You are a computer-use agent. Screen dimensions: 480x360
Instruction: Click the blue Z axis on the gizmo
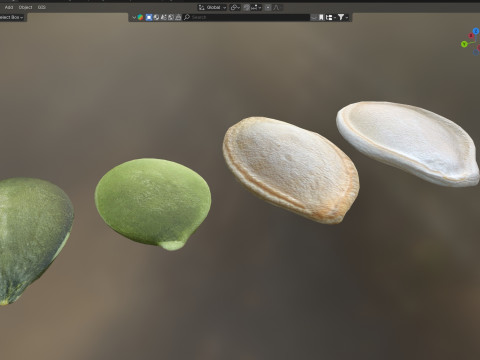tap(476, 31)
